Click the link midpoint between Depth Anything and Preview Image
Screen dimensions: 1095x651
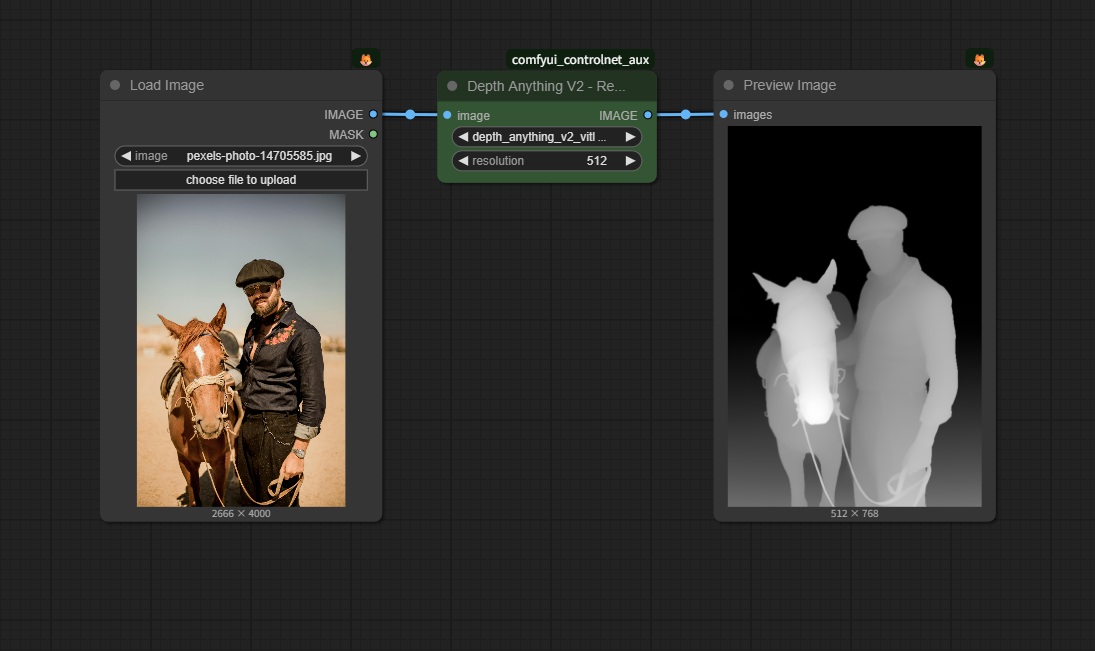[x=685, y=115]
